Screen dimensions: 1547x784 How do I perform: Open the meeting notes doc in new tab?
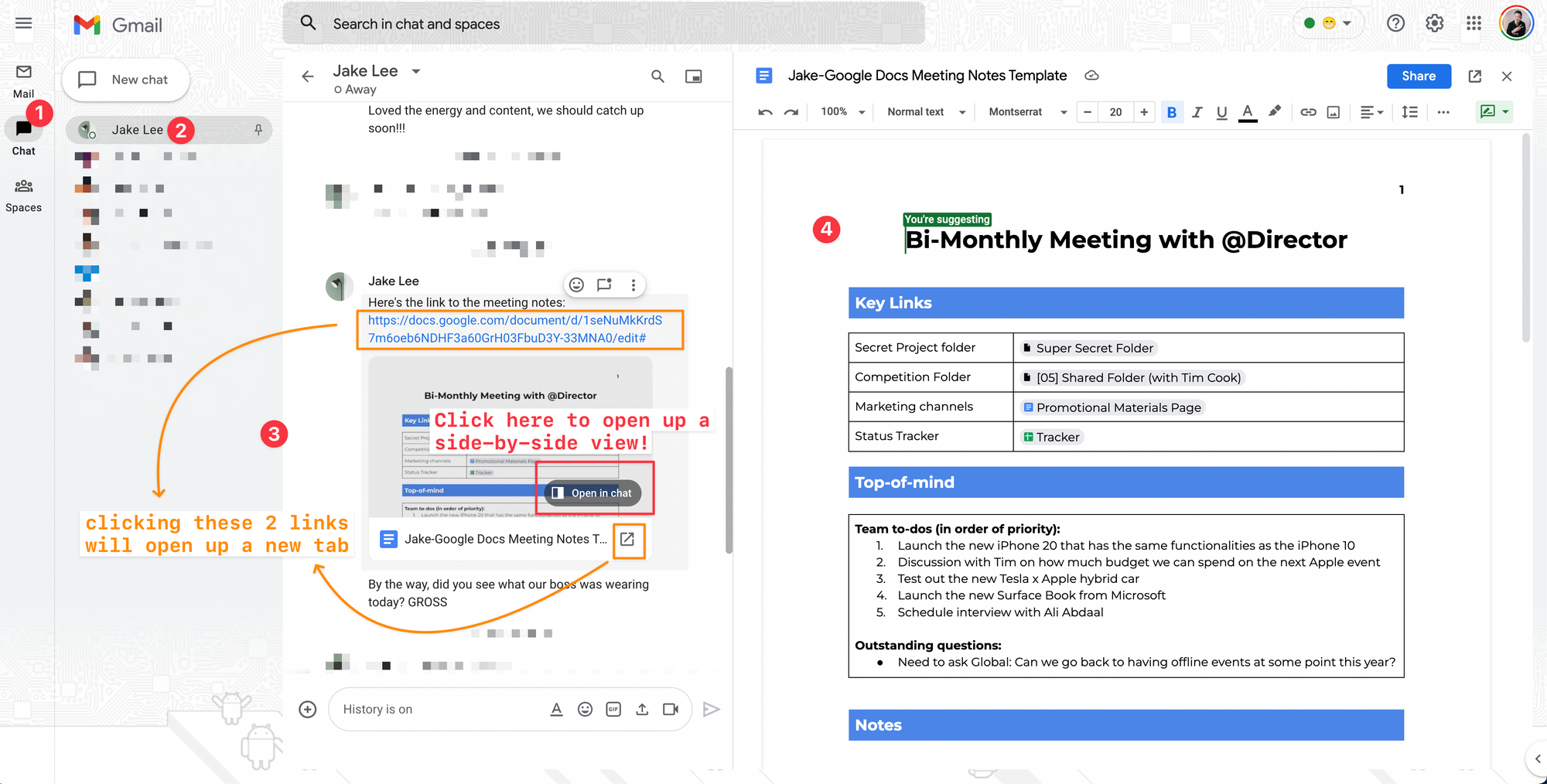[627, 539]
